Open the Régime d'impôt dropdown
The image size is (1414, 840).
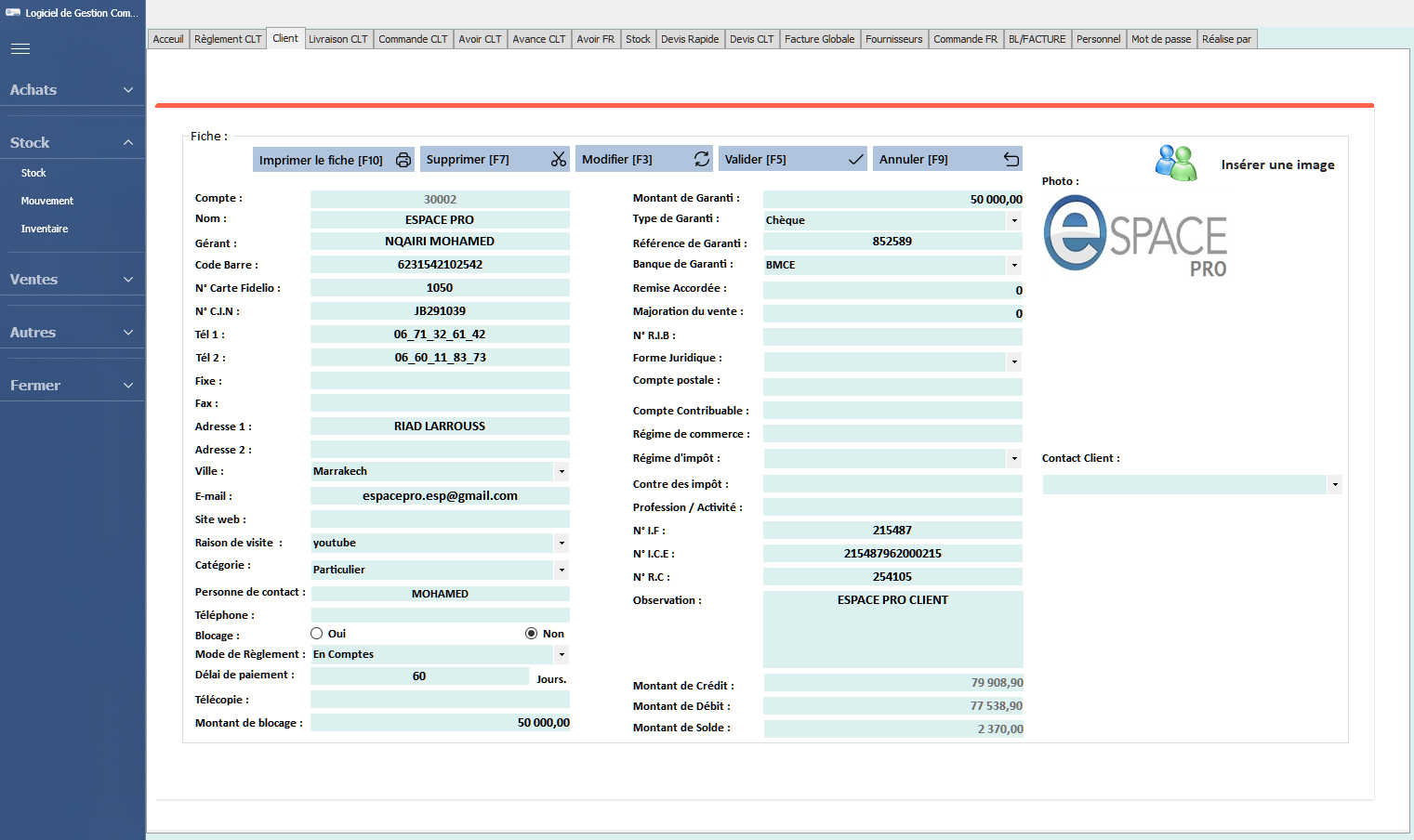1014,459
